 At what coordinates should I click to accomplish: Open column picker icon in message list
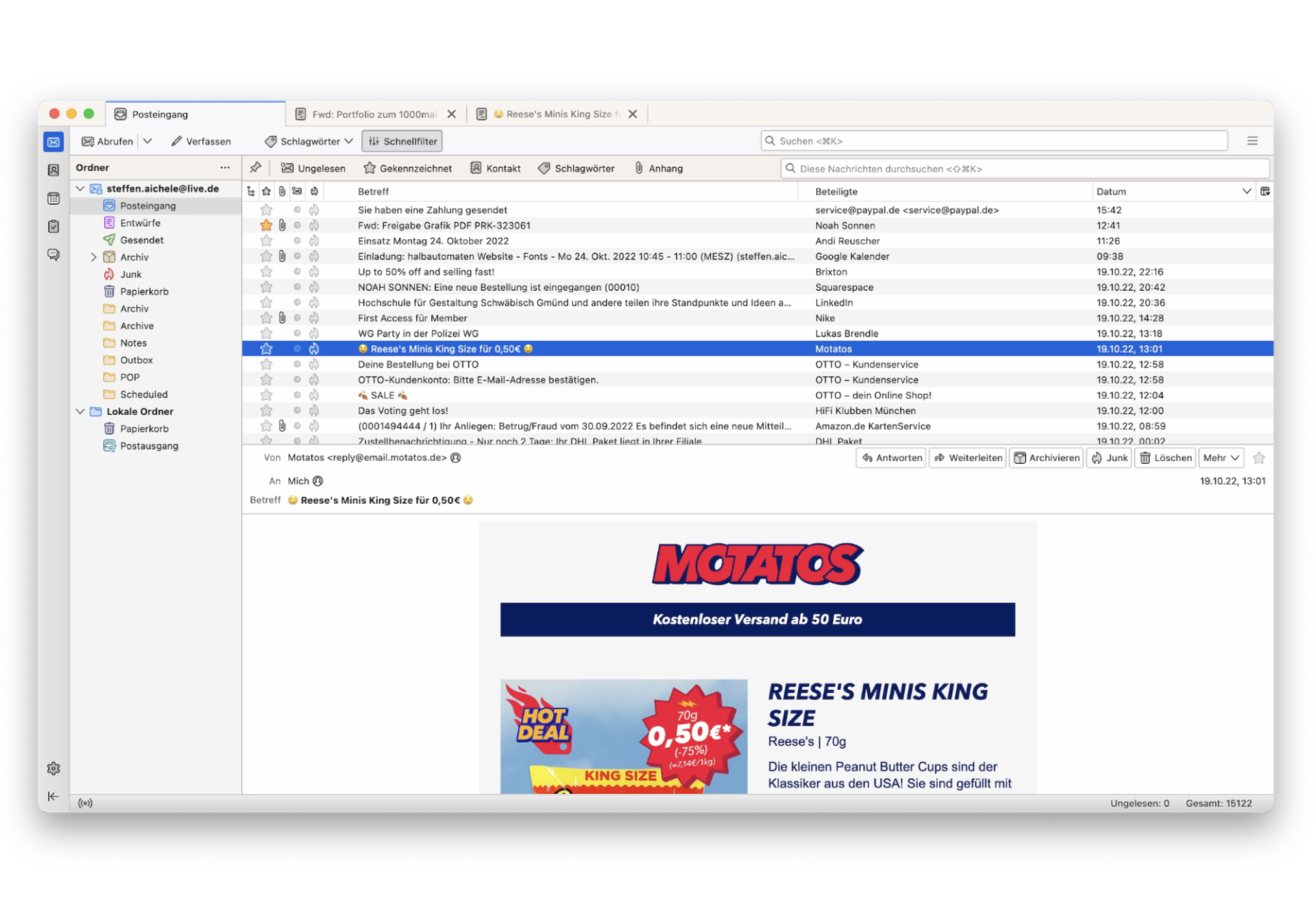1265,191
